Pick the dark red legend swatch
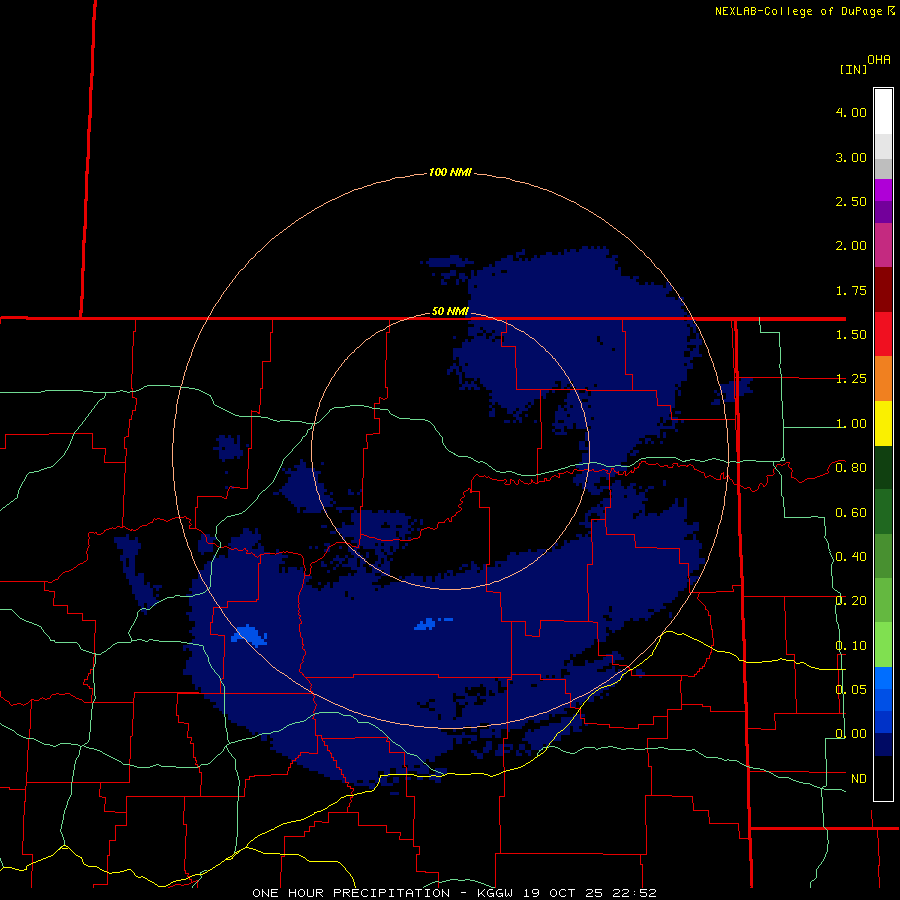The image size is (900, 900). pyautogui.click(x=883, y=290)
